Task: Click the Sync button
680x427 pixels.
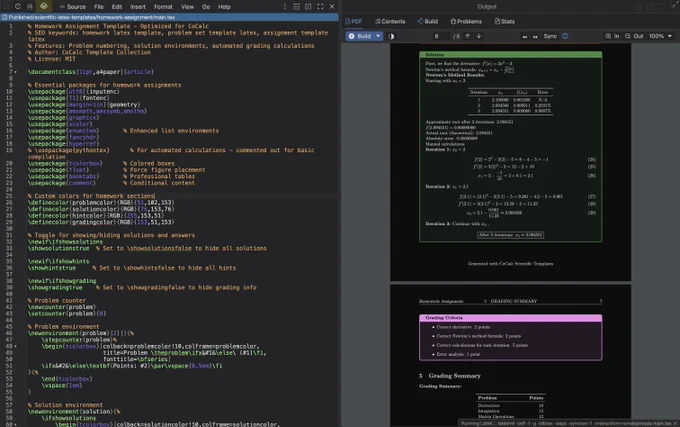Action: click(550, 36)
